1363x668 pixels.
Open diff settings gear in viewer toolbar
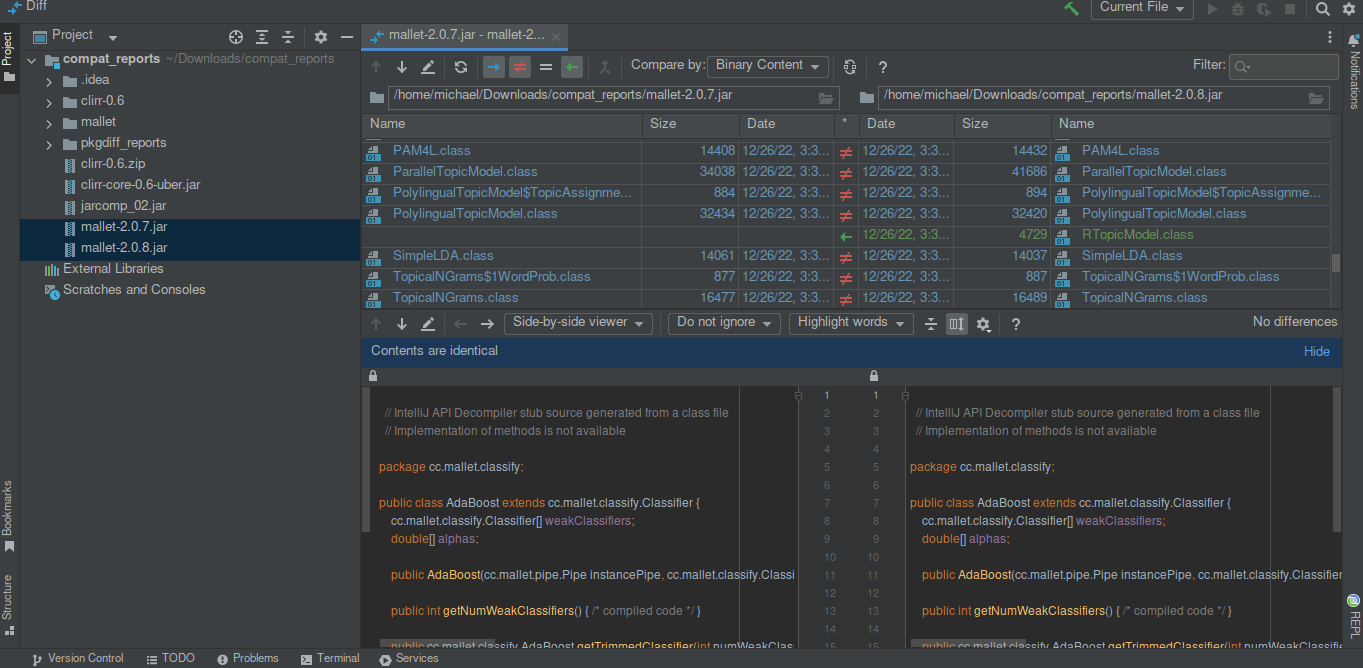pyautogui.click(x=984, y=324)
